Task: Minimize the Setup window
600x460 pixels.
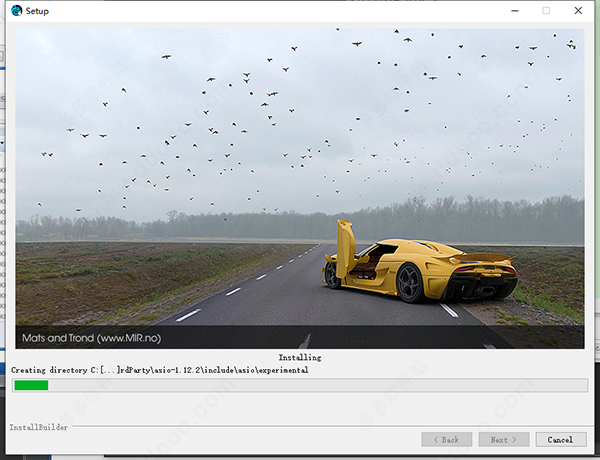Action: [515, 11]
